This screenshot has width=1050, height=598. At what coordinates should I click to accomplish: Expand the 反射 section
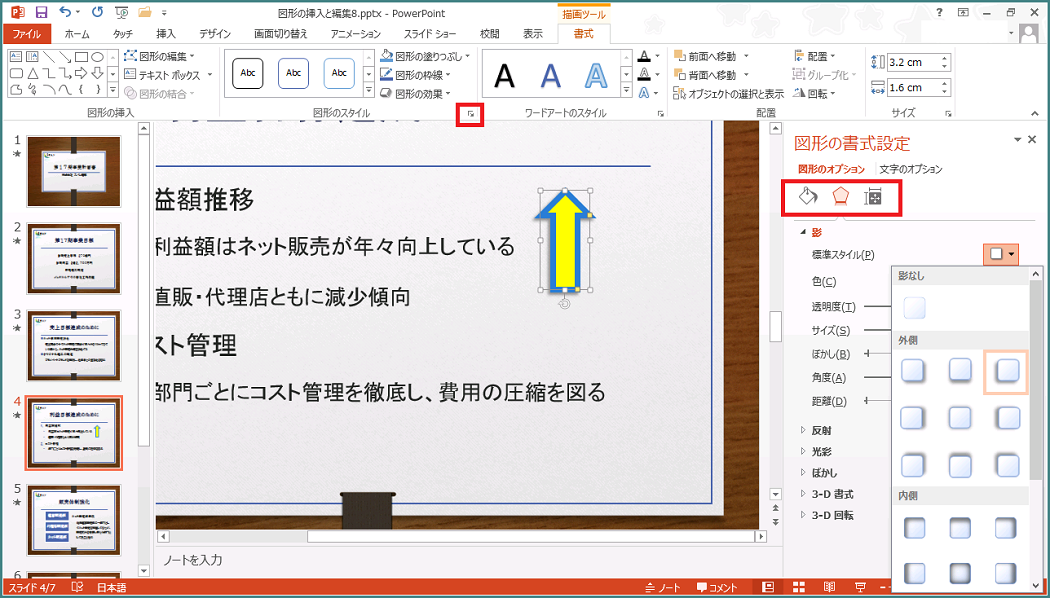[816, 430]
